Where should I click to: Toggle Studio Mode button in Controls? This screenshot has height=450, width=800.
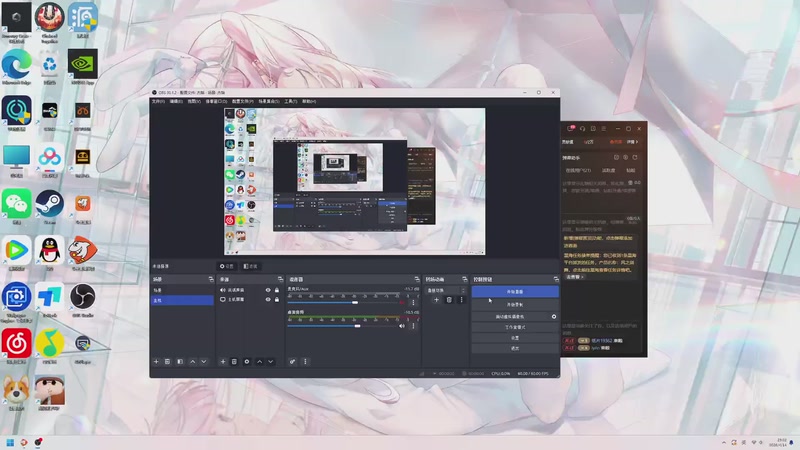[515, 327]
